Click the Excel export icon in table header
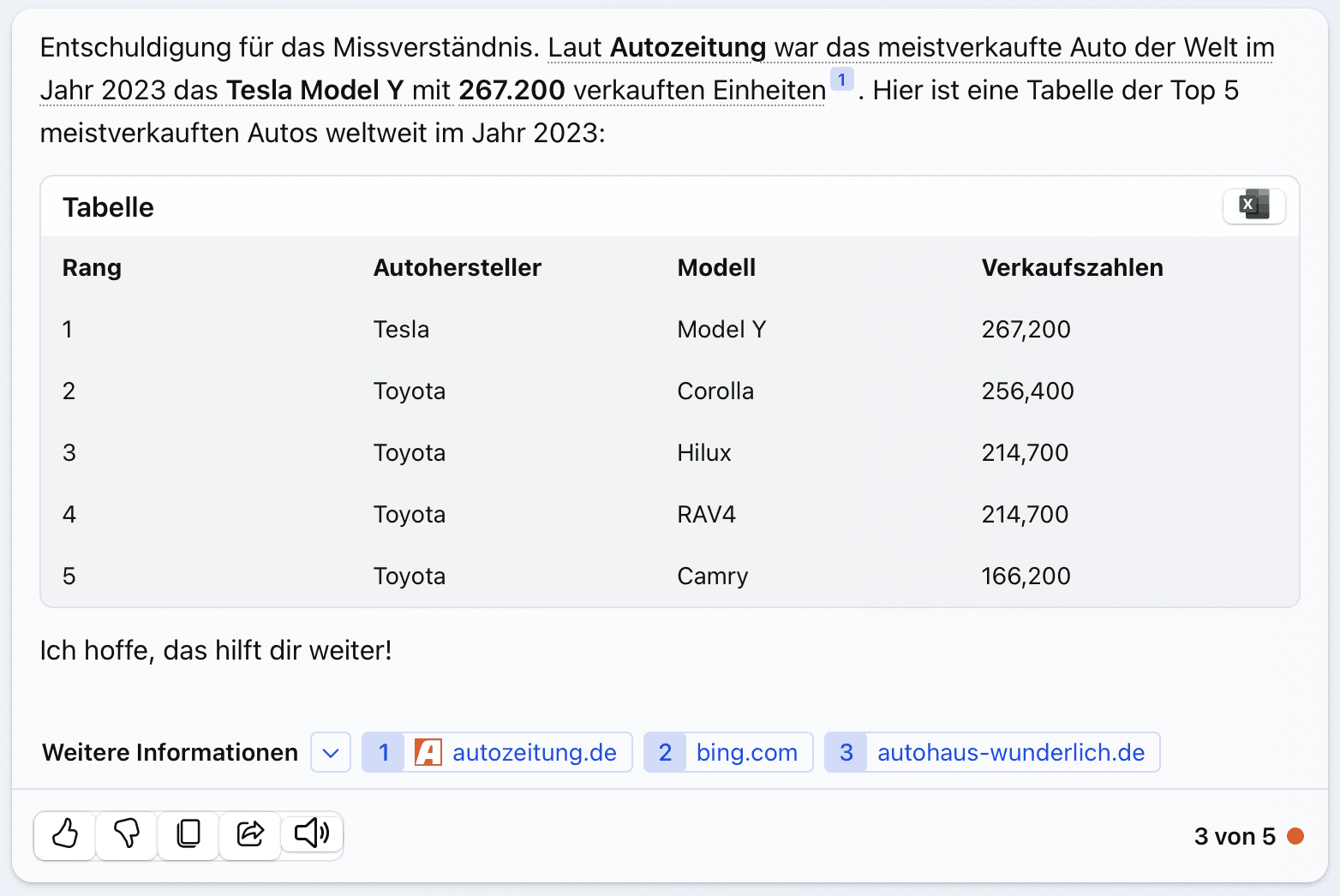1340x896 pixels. [1253, 206]
